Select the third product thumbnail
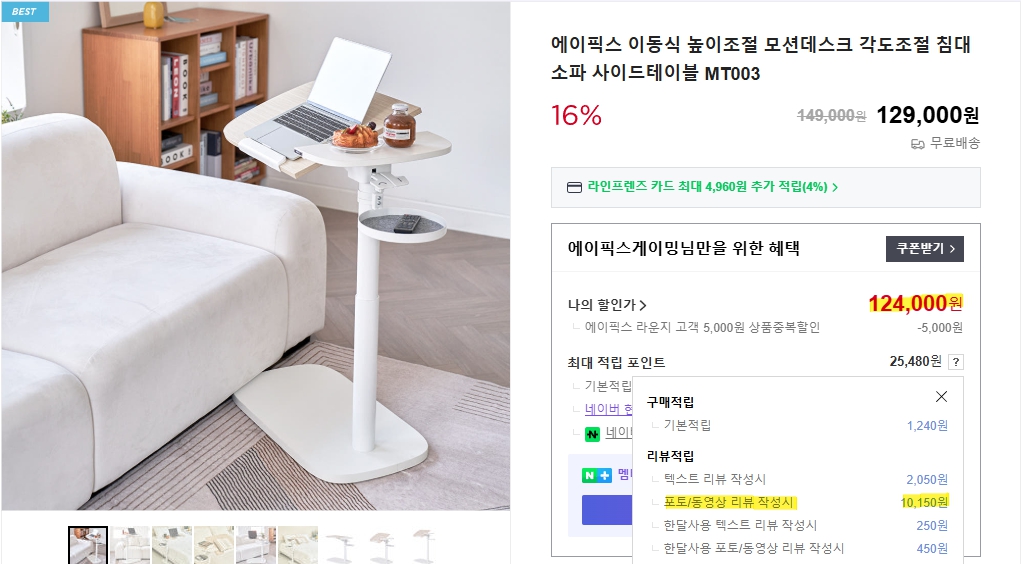The height and width of the screenshot is (564, 1022). [x=172, y=545]
